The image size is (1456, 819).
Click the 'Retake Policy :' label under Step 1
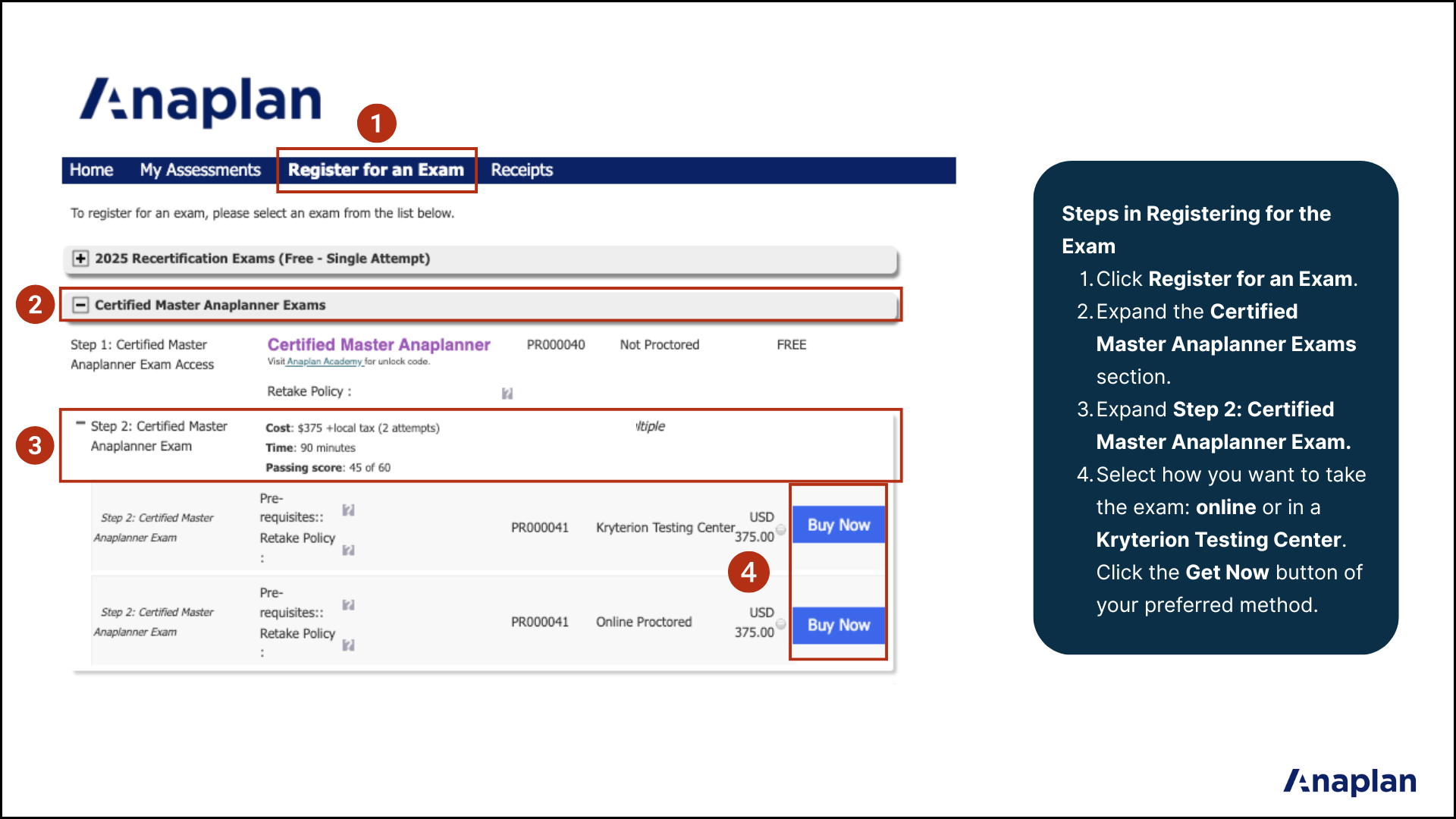click(x=309, y=391)
